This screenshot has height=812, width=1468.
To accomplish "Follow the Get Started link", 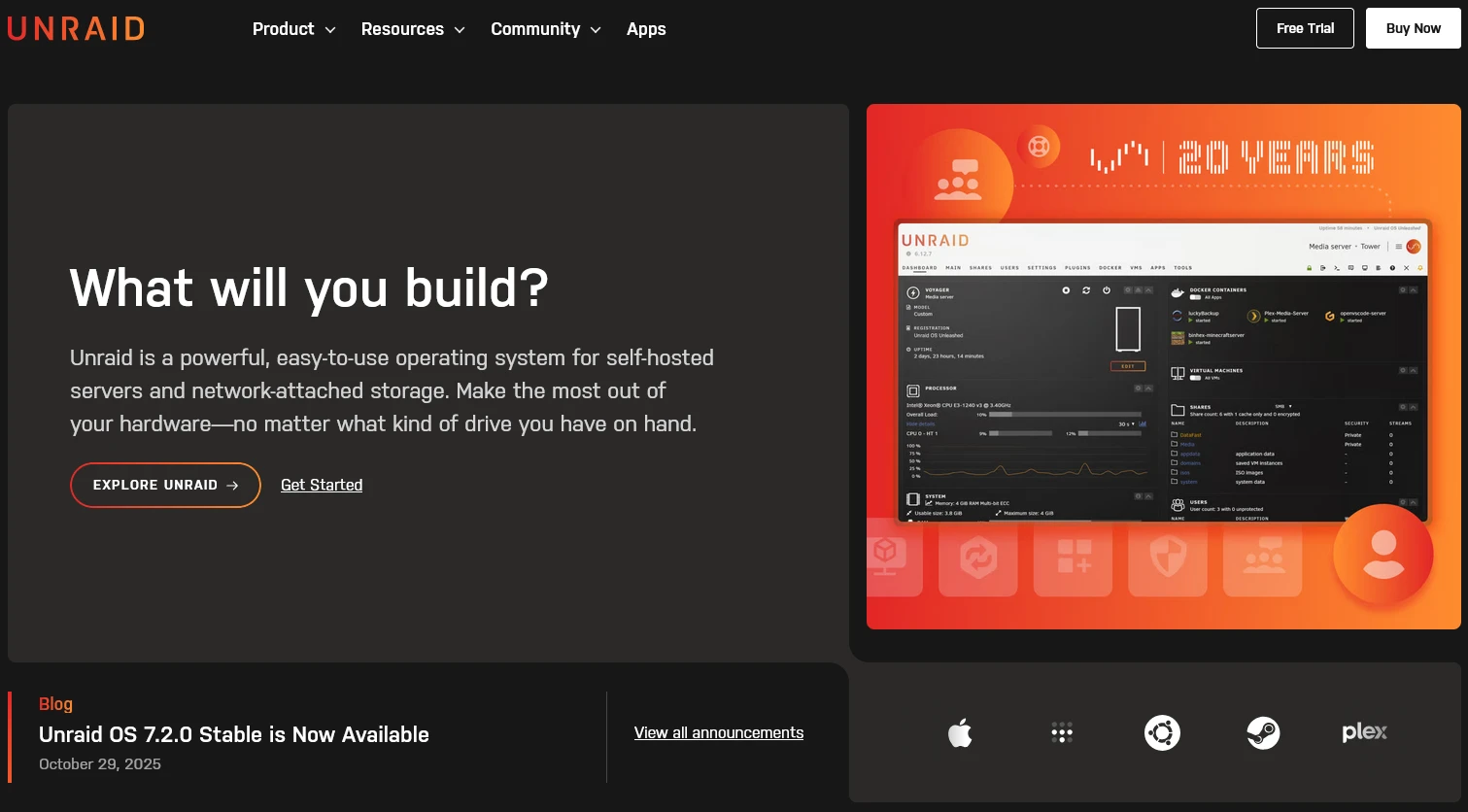I will pos(322,485).
